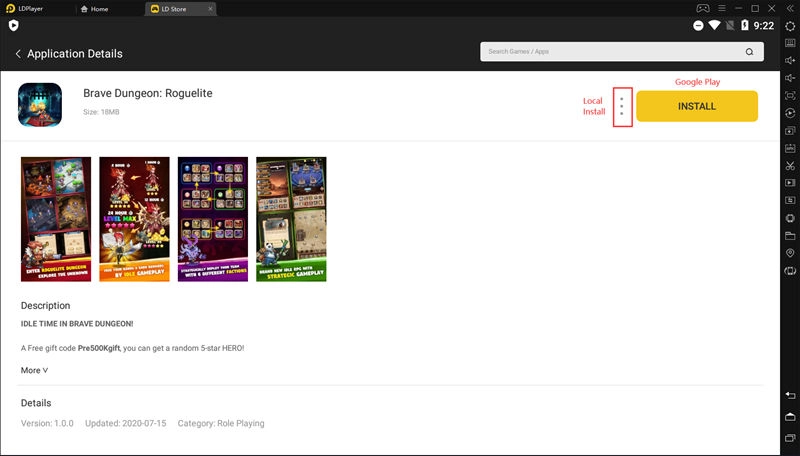Take a screenshot with scissors icon
Image resolution: width=800 pixels, height=456 pixels.
pyautogui.click(x=790, y=166)
